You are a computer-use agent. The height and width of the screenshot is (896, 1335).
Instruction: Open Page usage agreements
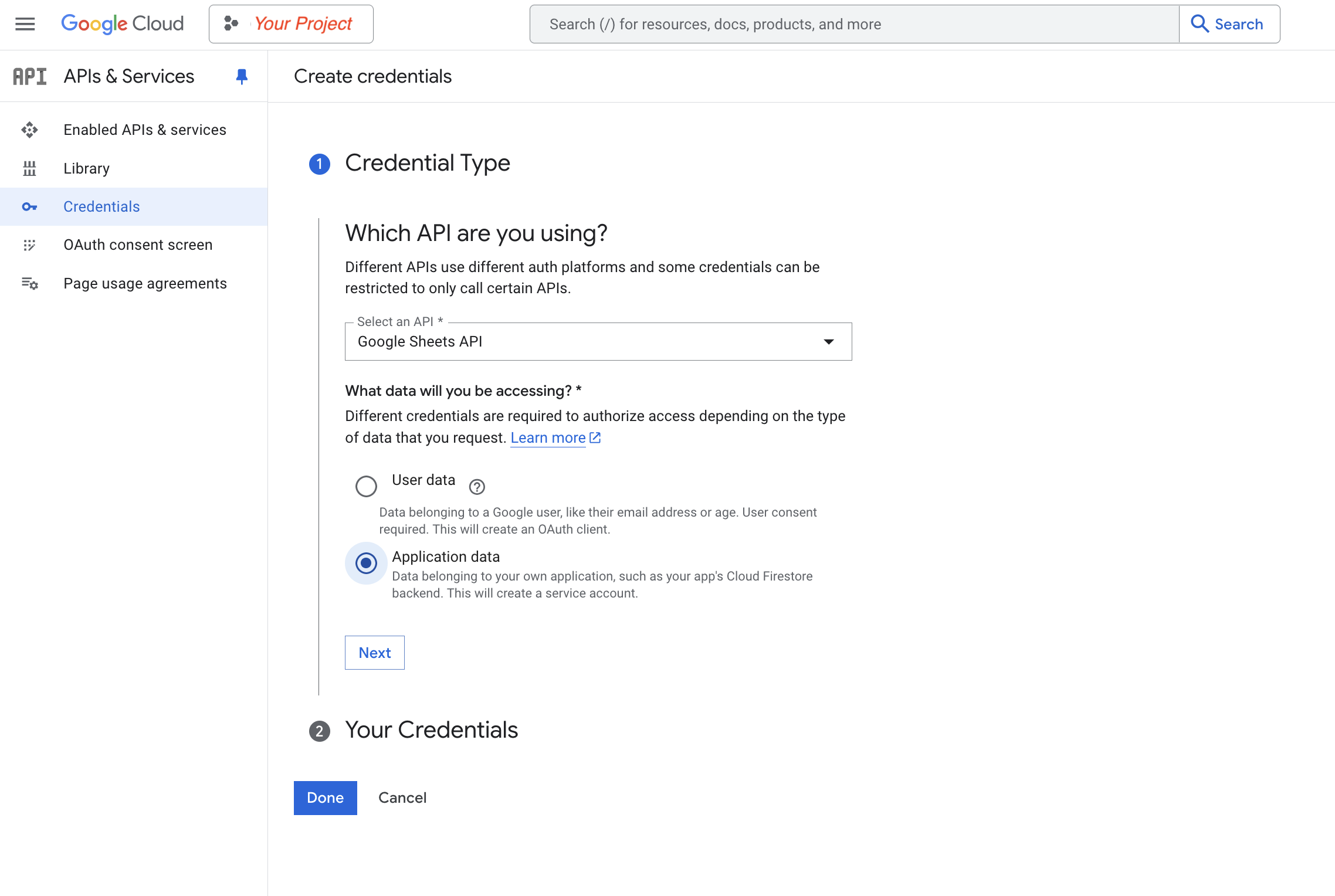pyautogui.click(x=134, y=283)
